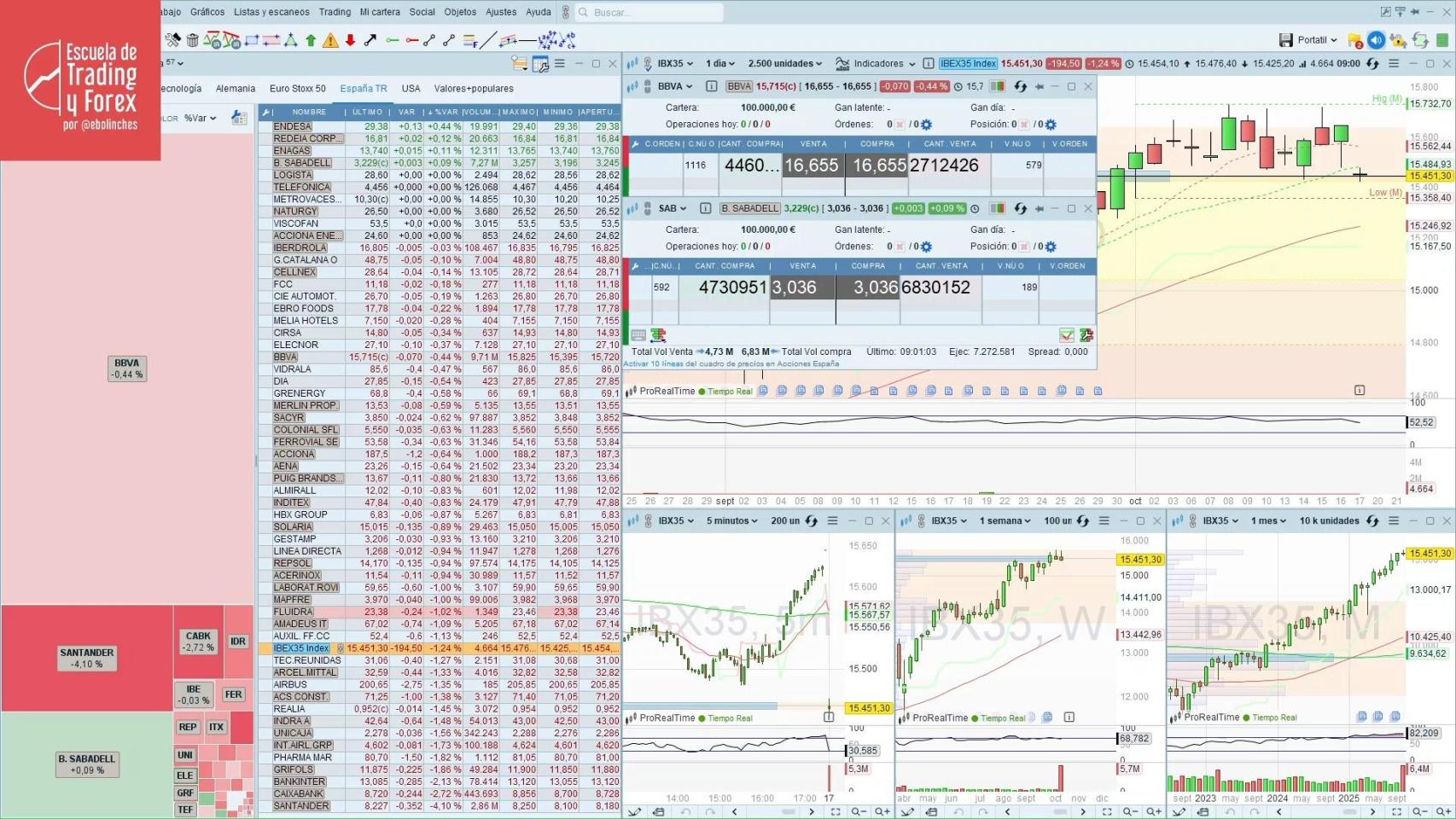Toggle the volume bars display in the BBVA header
This screenshot has height=819, width=1456.
click(x=999, y=86)
